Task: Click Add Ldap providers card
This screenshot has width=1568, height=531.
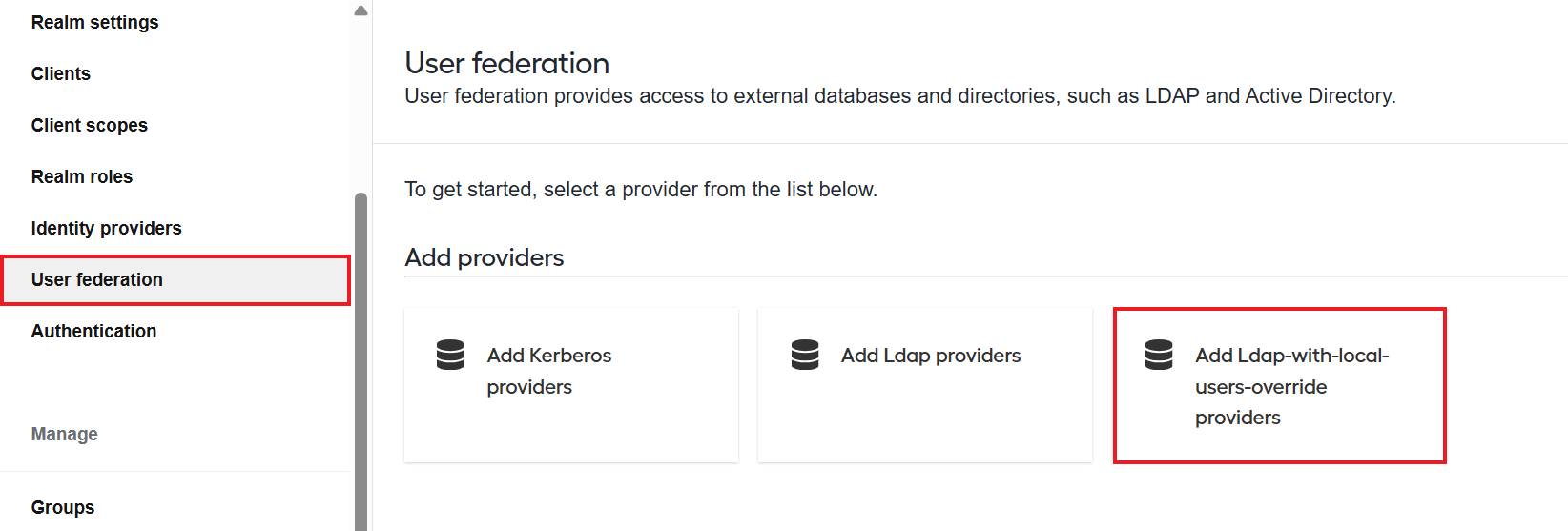Action: point(925,385)
